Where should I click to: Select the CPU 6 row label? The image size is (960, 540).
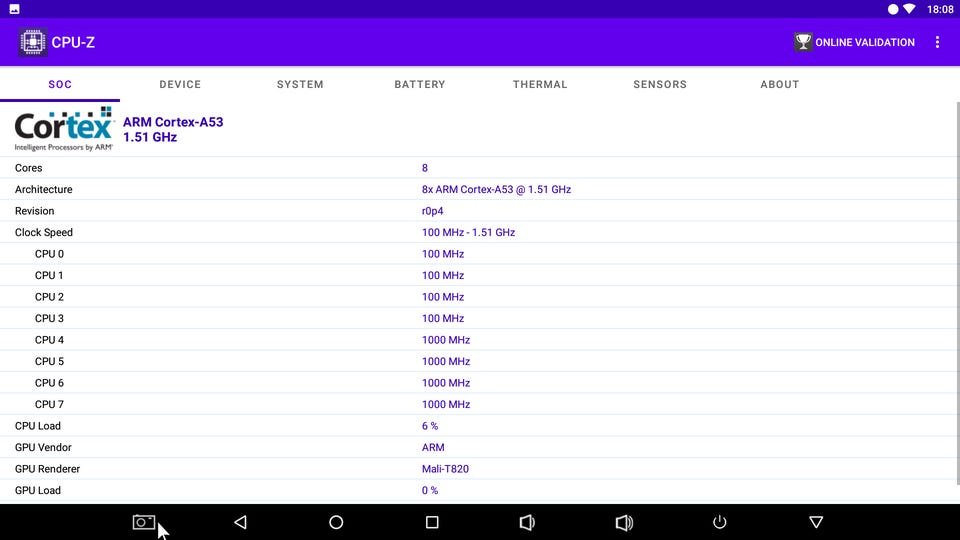[49, 383]
